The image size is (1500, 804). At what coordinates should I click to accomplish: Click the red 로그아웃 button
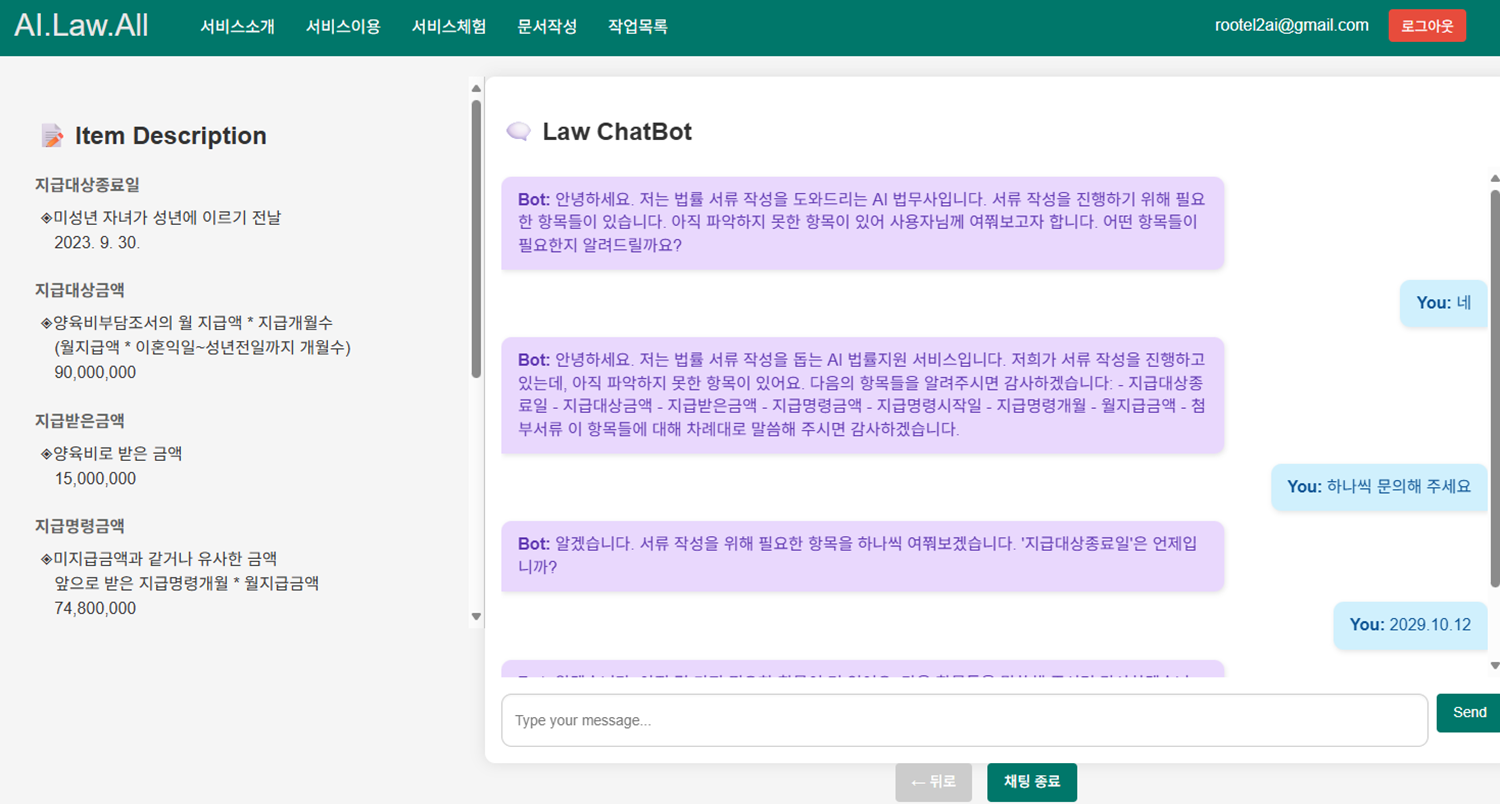click(1427, 26)
